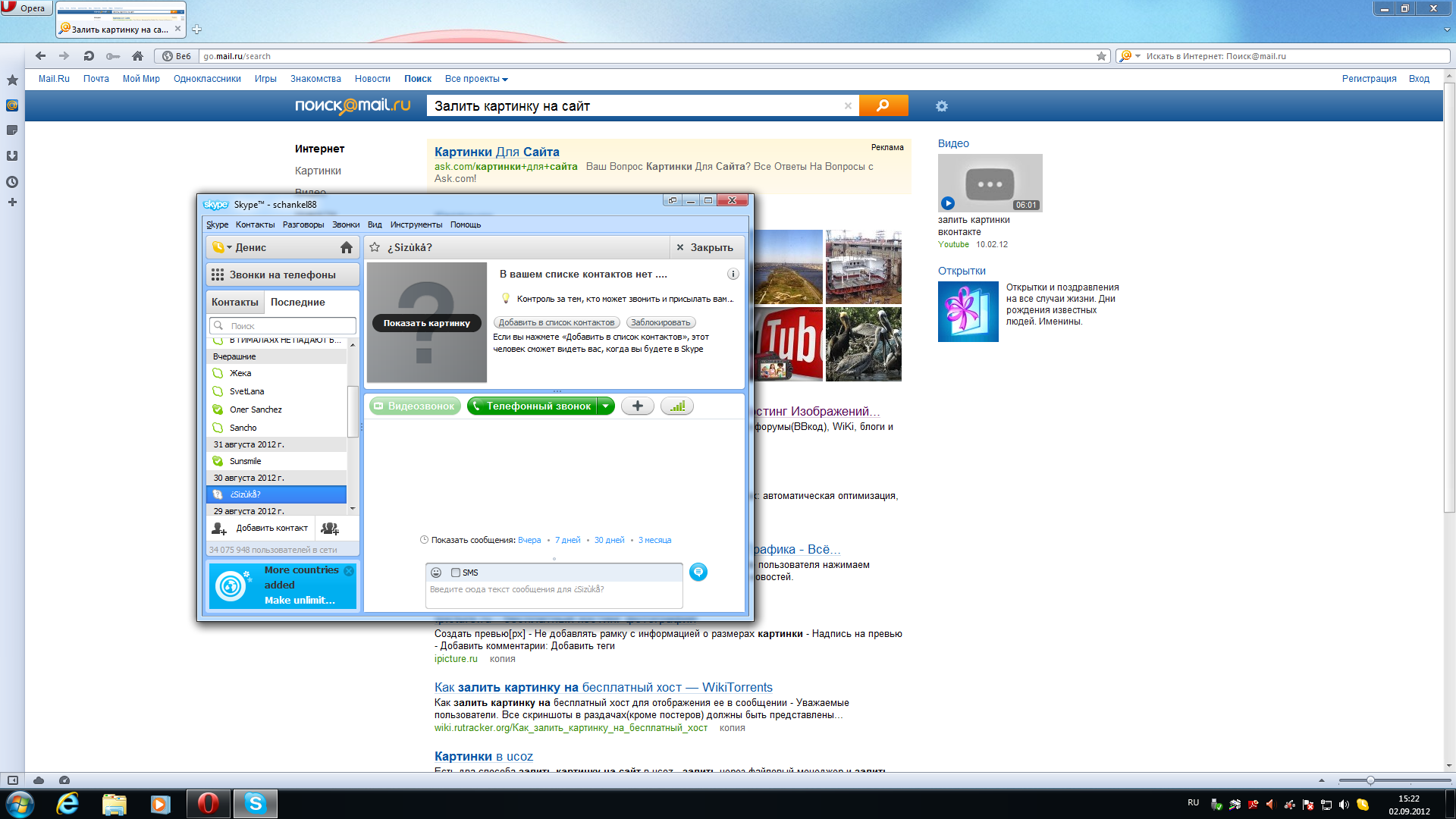The width and height of the screenshot is (1456, 819).
Task: Open the phone call options dropdown arrow
Action: 606,406
